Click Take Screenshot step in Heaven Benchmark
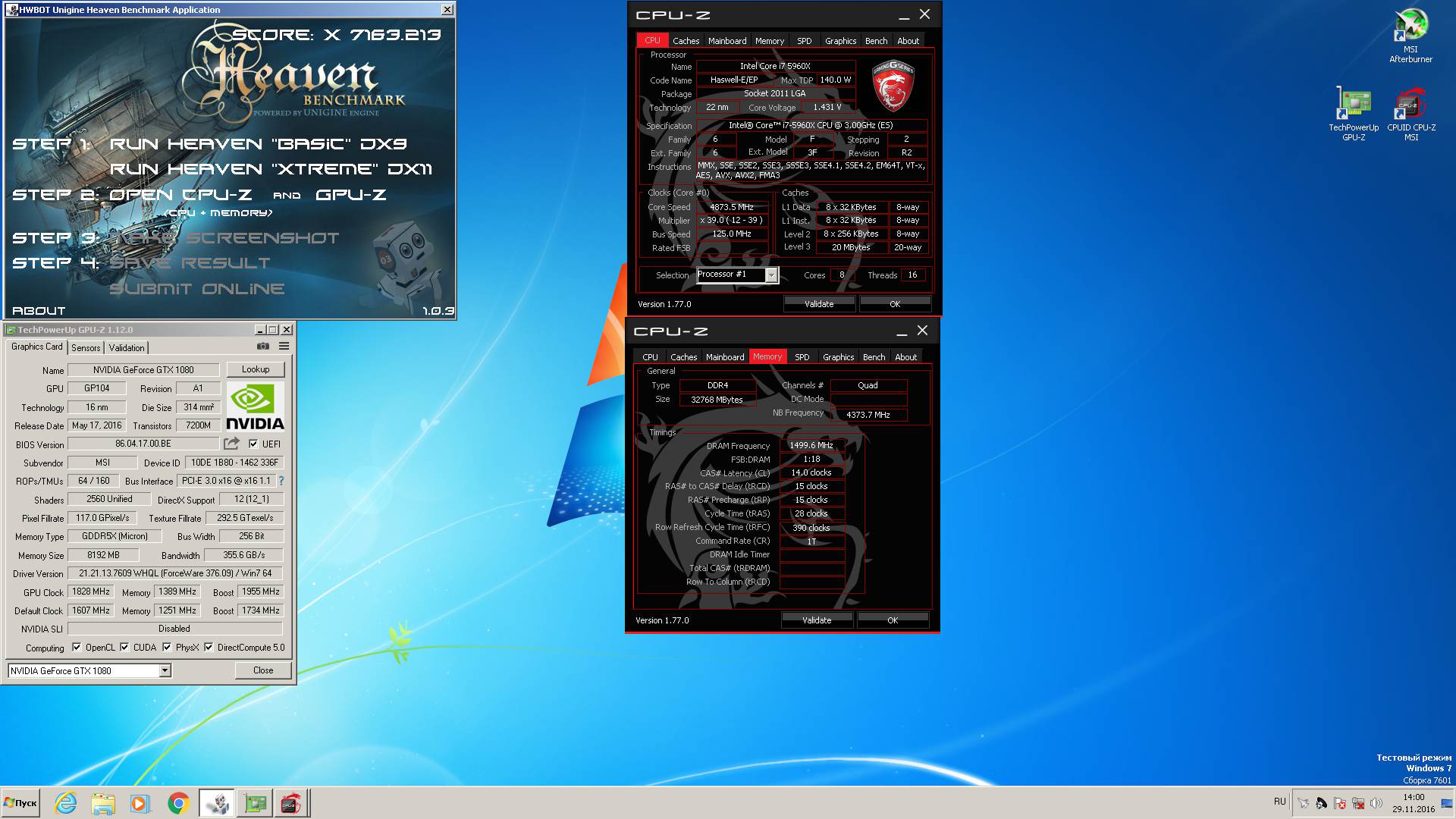The height and width of the screenshot is (819, 1456). [x=224, y=238]
